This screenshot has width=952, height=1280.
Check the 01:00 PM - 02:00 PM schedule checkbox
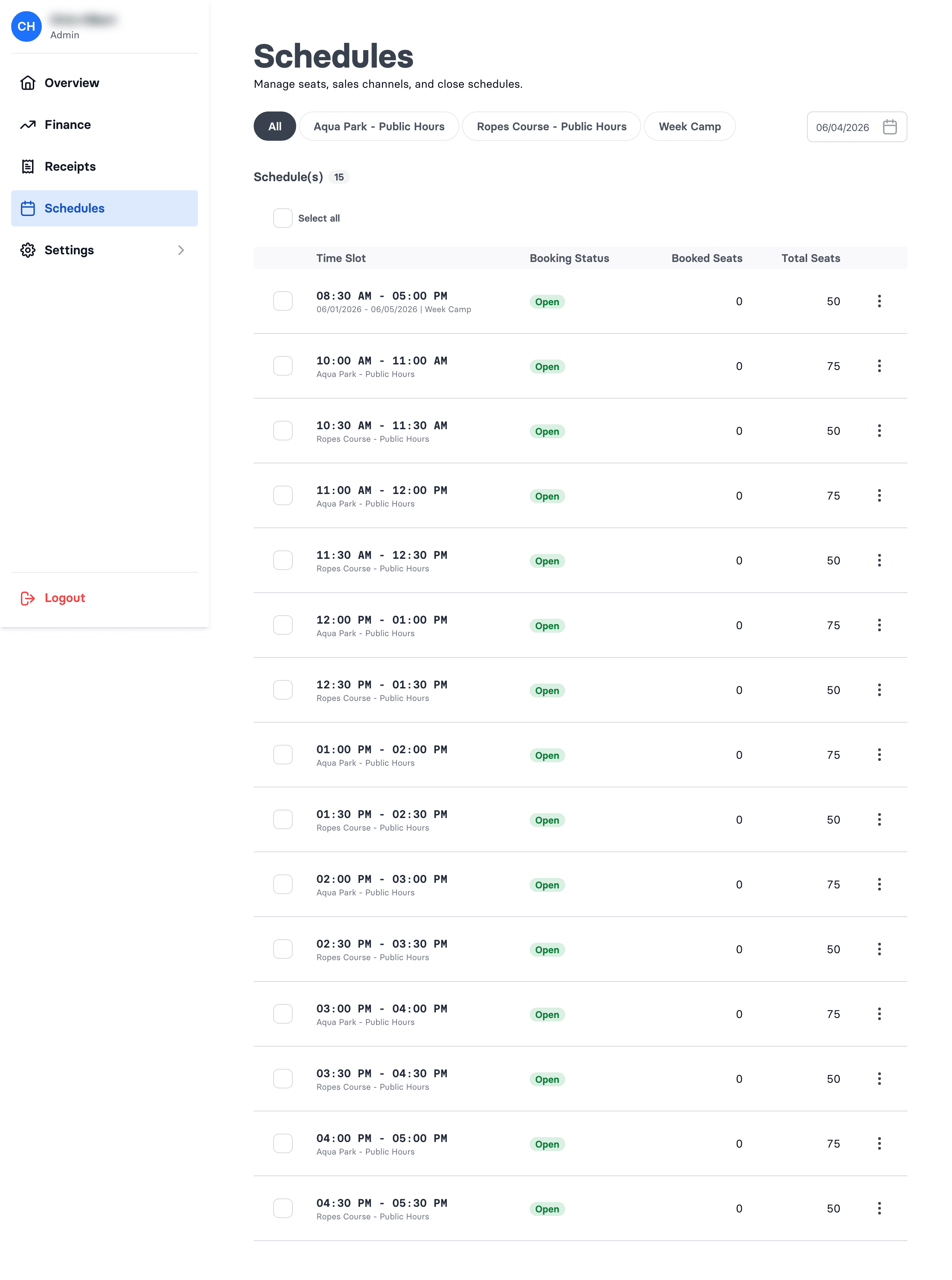point(282,755)
